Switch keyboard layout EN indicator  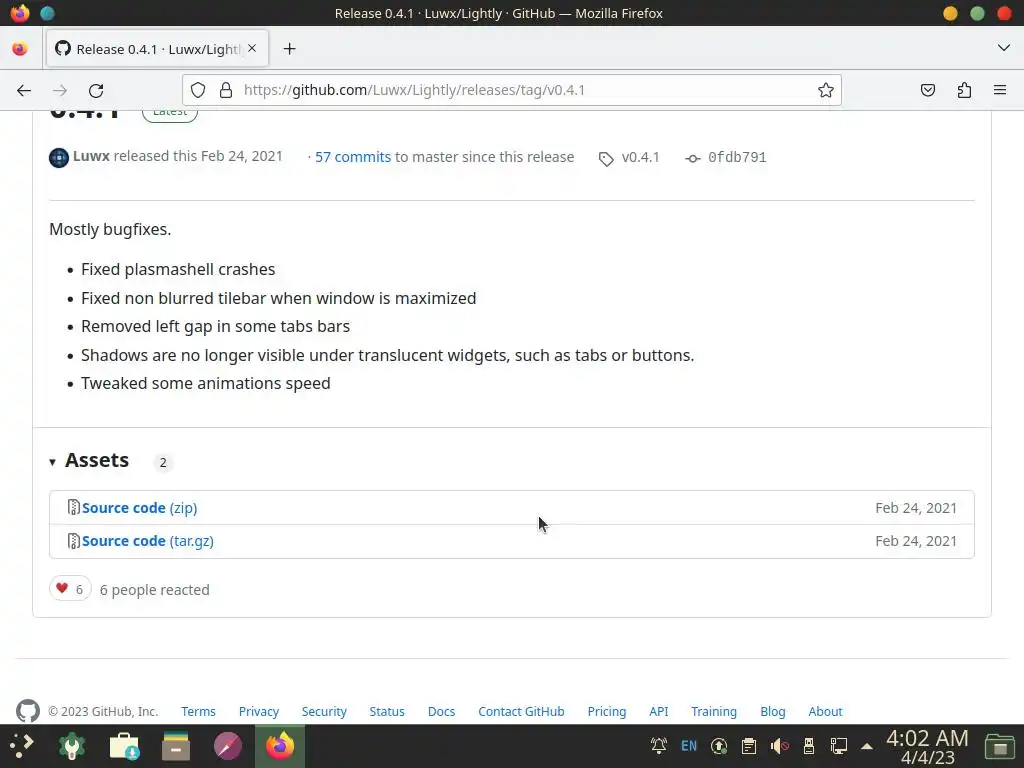tap(689, 745)
